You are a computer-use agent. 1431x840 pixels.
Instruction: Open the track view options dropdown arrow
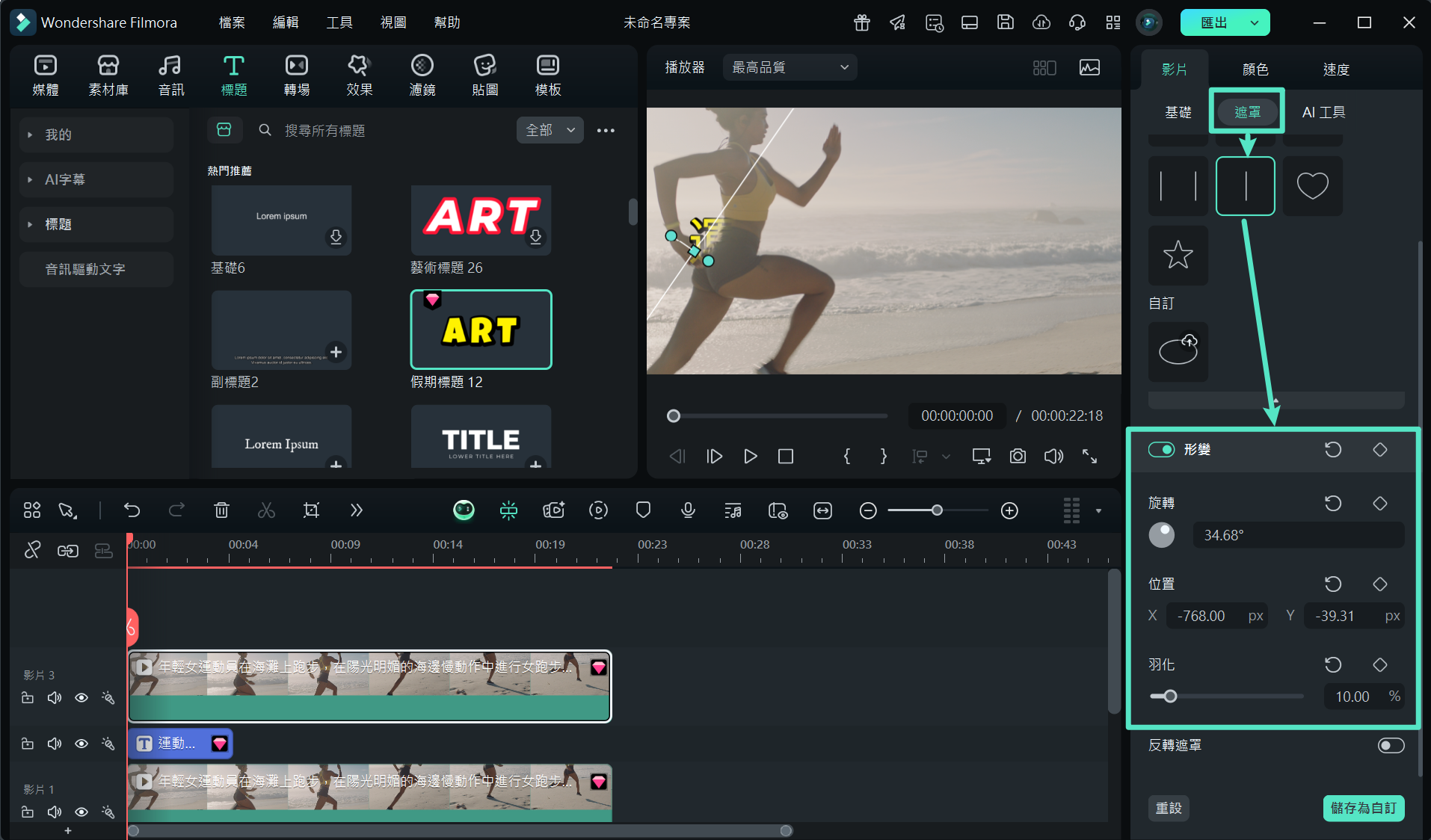1098,511
